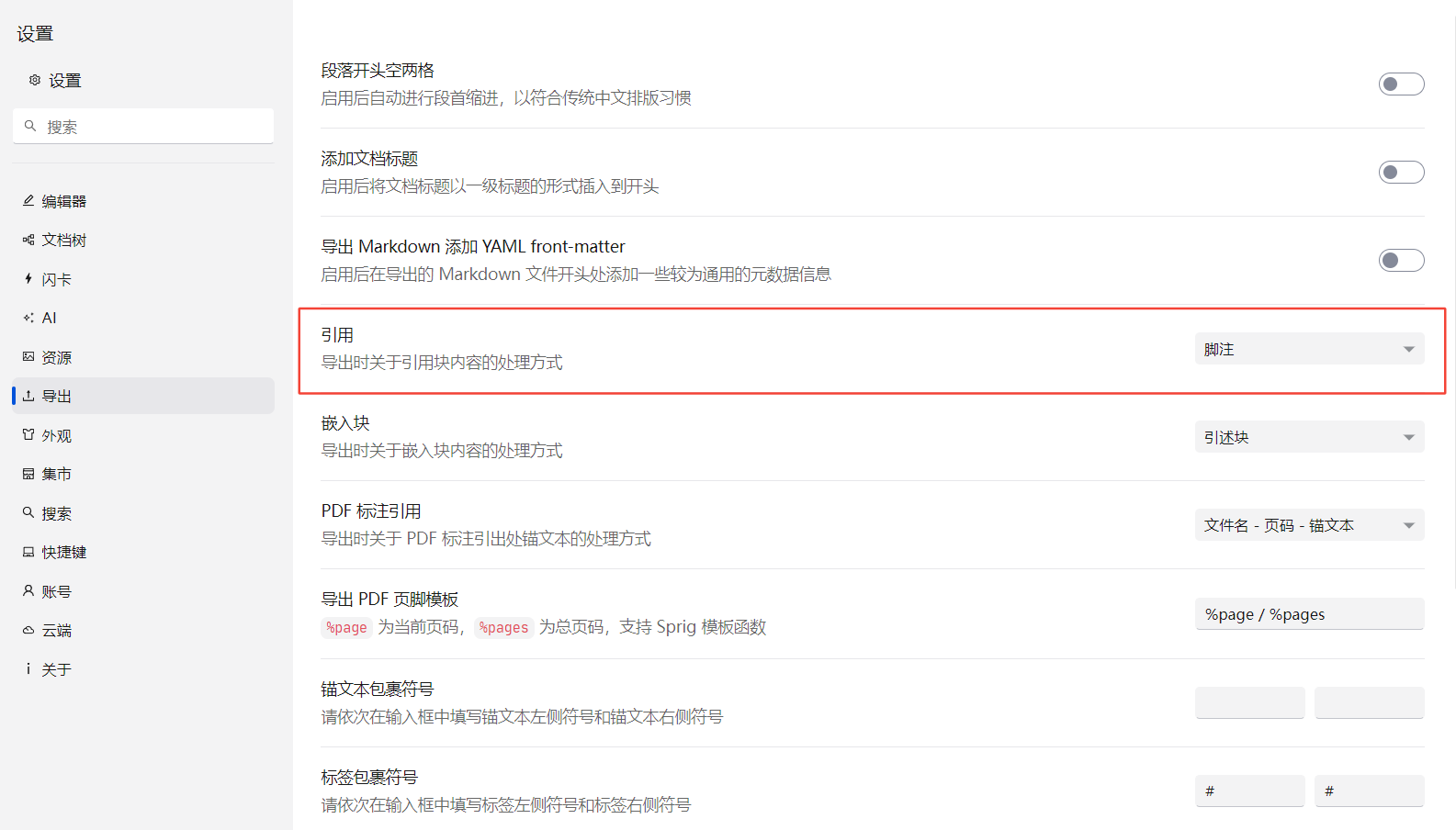Open the 引用 (block reference) handling dropdown
Viewport: 1456px width, 830px height.
point(1309,349)
